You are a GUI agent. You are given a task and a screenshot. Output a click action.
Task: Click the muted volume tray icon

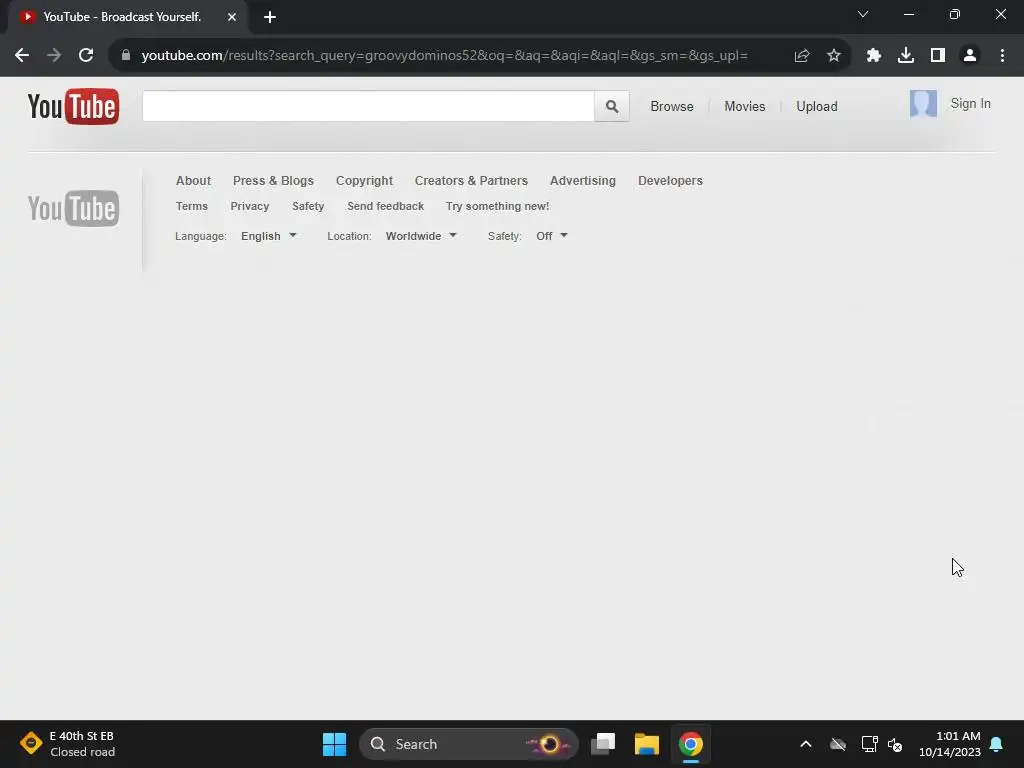click(x=895, y=744)
